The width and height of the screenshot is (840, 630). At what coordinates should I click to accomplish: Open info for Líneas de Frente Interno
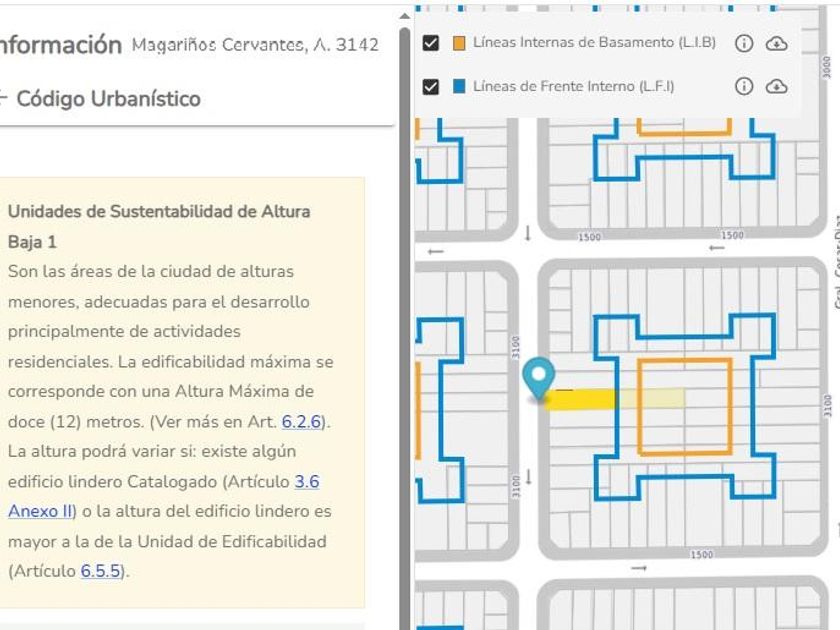point(744,86)
